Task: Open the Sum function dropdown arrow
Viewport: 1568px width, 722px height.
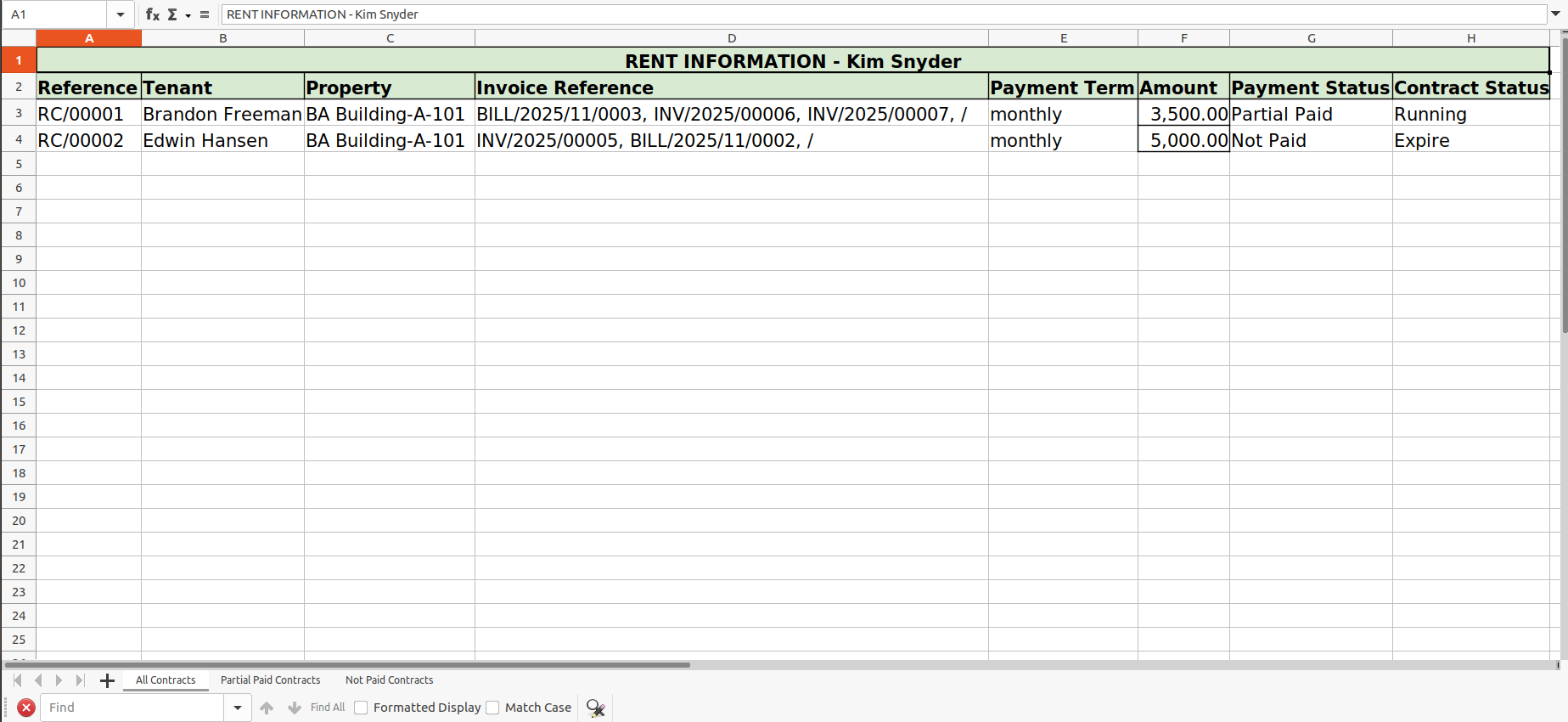Action: coord(188,15)
